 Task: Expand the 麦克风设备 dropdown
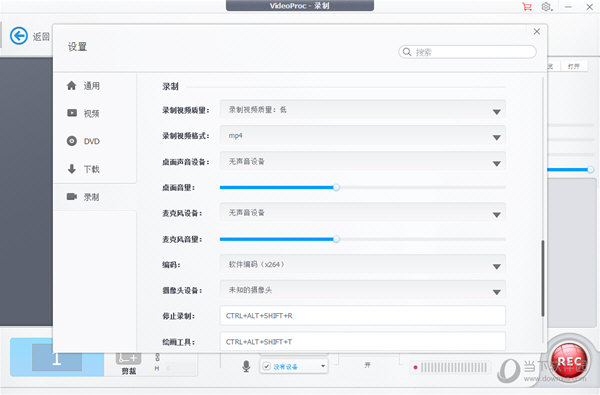pyautogui.click(x=362, y=213)
